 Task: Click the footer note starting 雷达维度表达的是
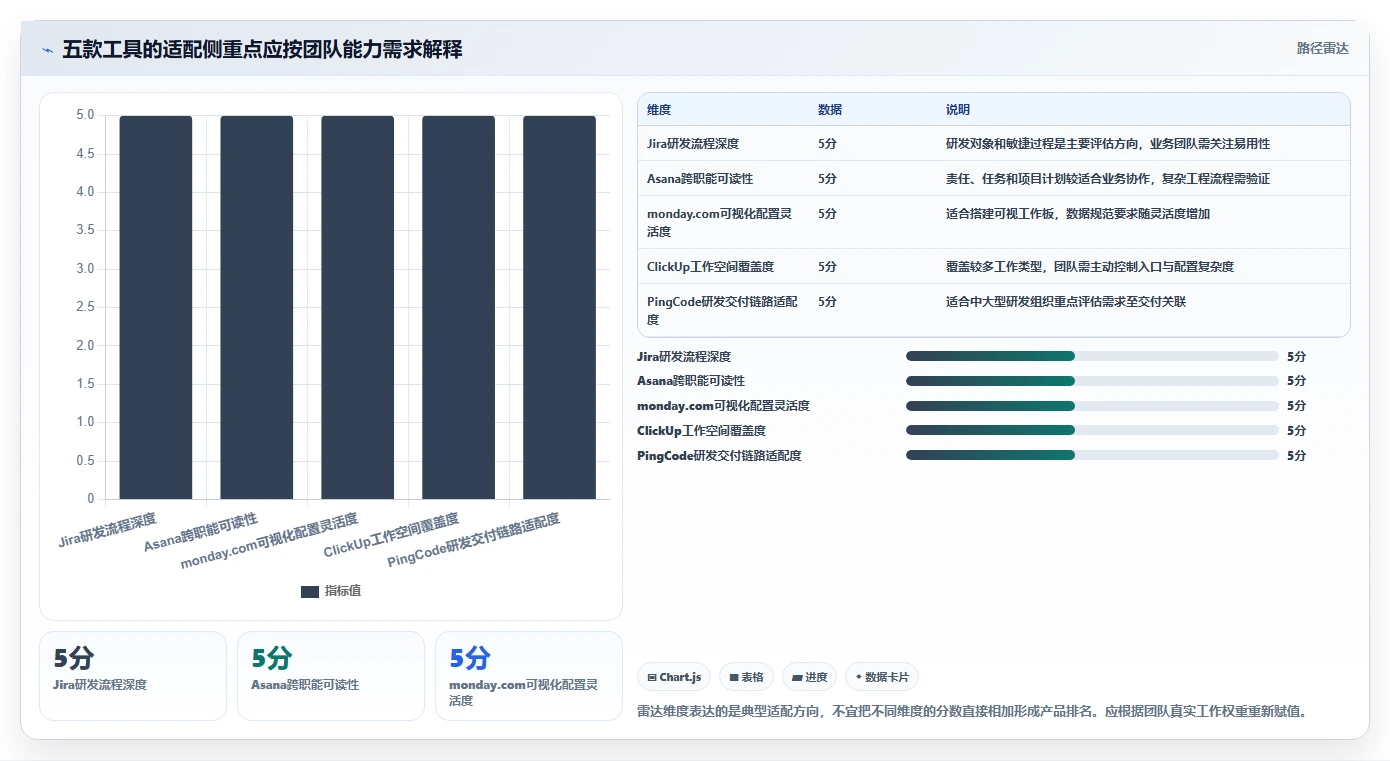pos(972,712)
